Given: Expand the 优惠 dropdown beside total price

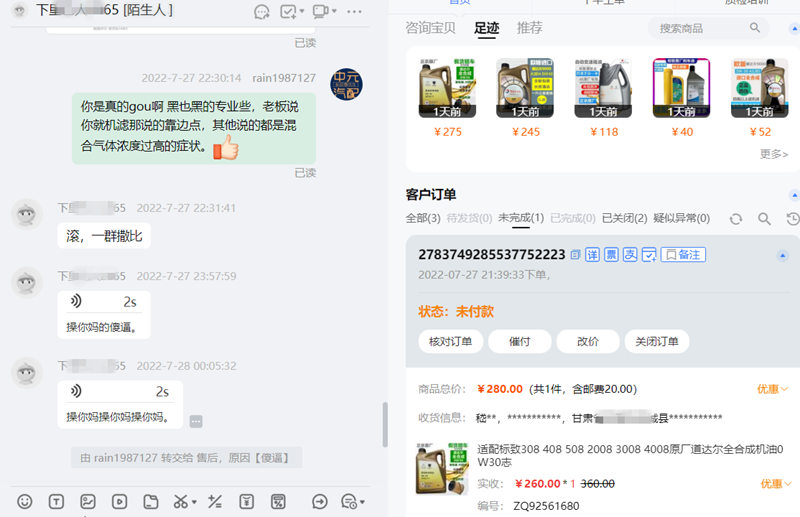Looking at the screenshot, I should click(x=773, y=389).
